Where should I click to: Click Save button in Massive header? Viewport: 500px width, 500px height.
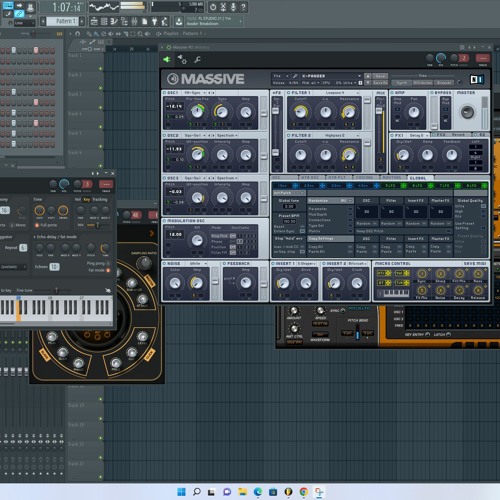381,76
